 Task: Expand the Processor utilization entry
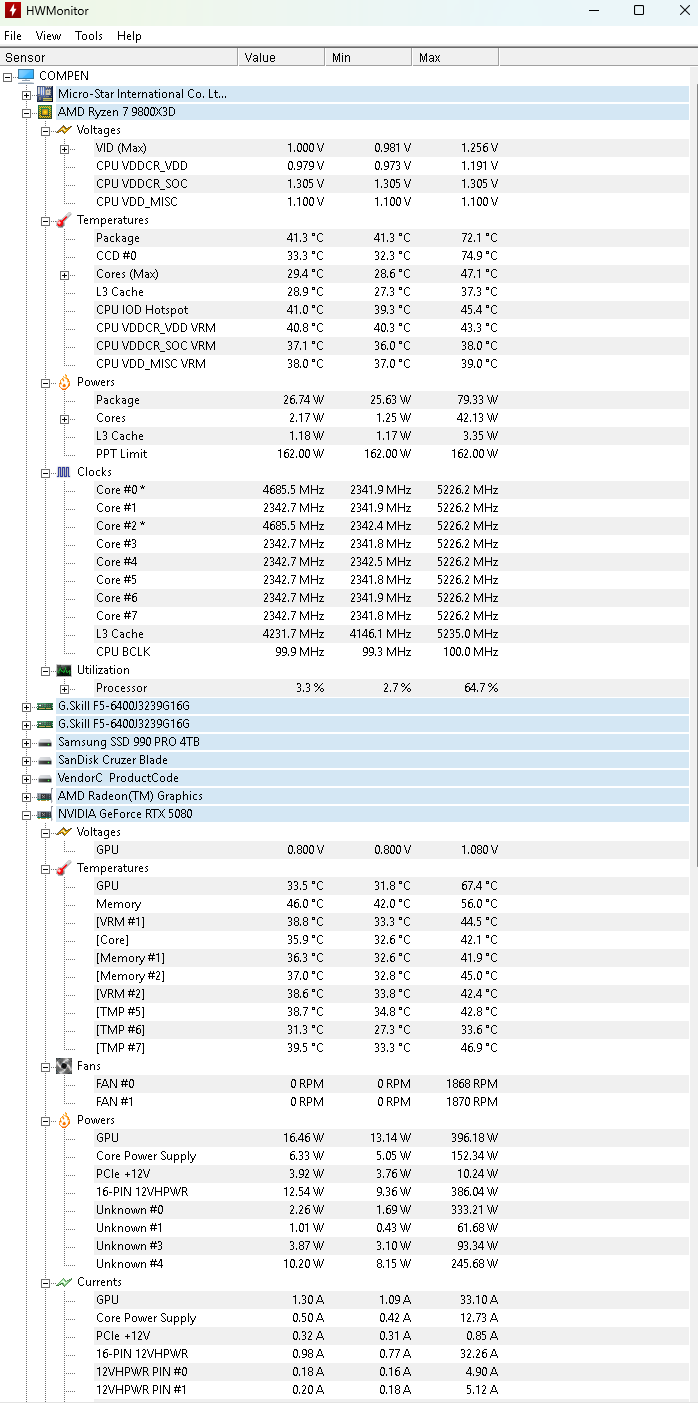coord(65,688)
